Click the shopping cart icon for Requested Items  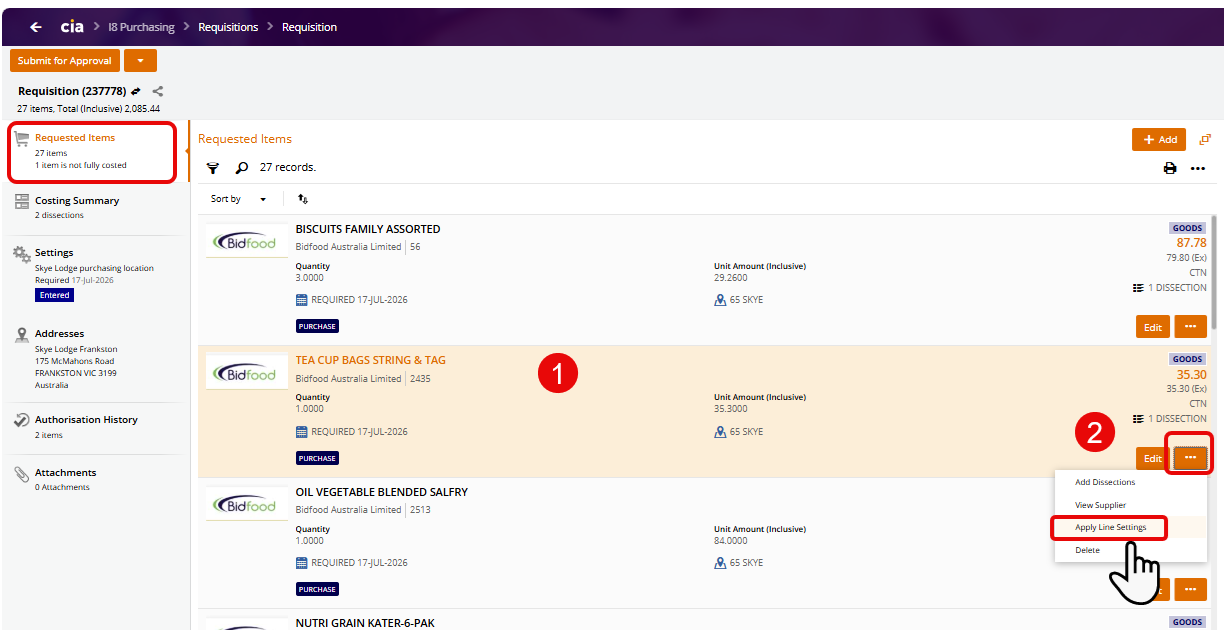click(22, 139)
